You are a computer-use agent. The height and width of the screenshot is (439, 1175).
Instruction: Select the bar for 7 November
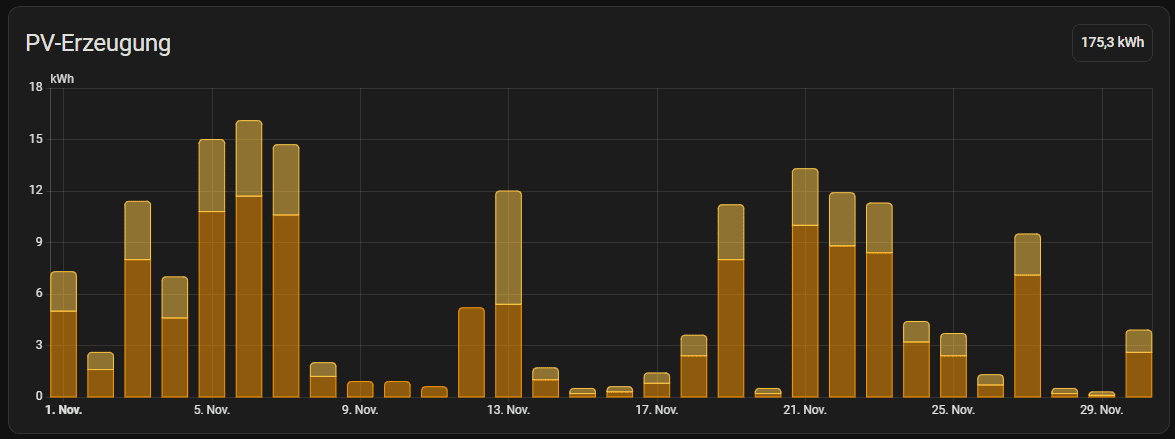pos(286,270)
